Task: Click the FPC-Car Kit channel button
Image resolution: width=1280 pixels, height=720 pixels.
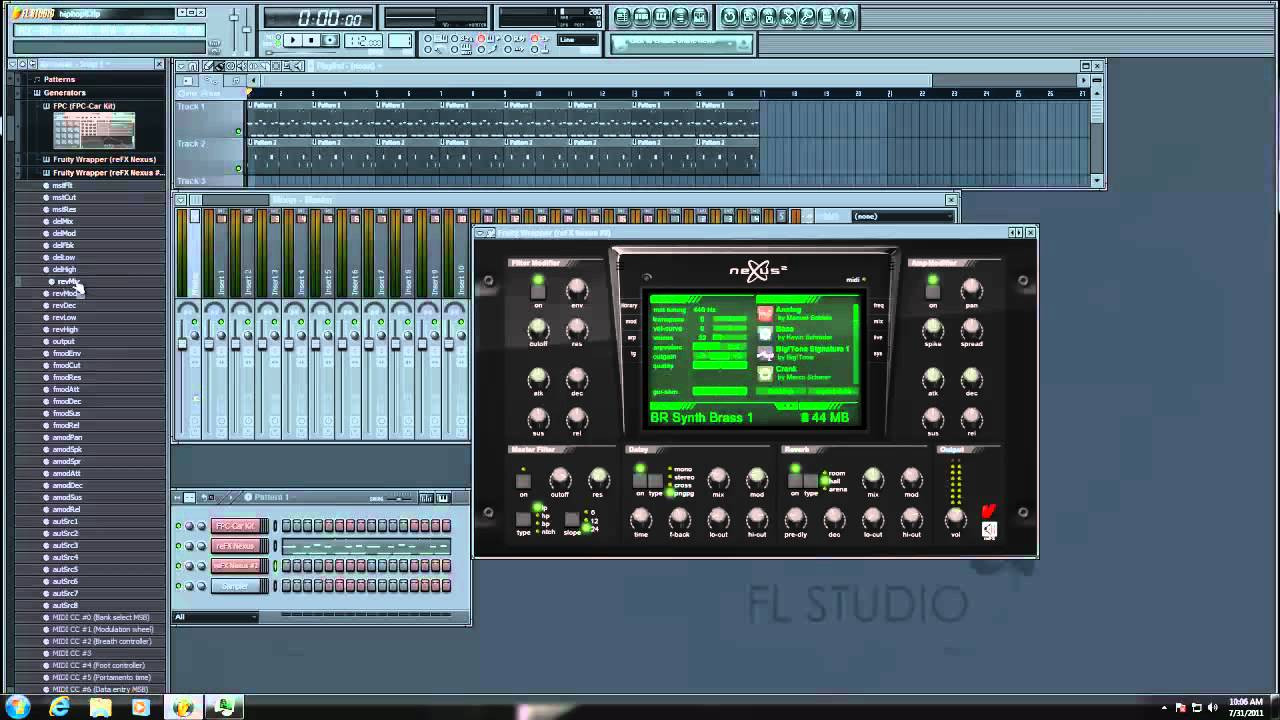Action: [236, 526]
